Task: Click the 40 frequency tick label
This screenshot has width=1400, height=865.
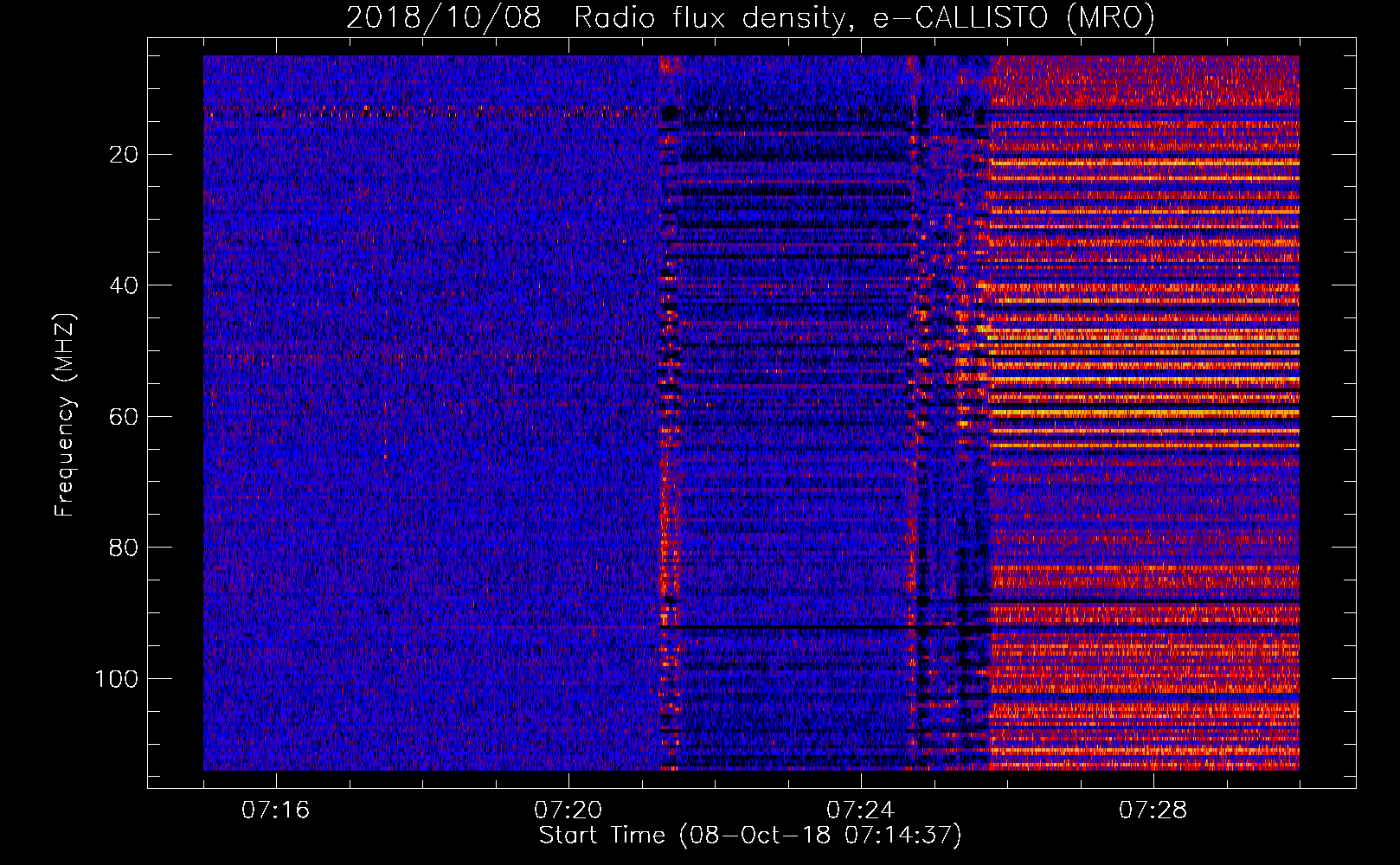Action: [125, 285]
